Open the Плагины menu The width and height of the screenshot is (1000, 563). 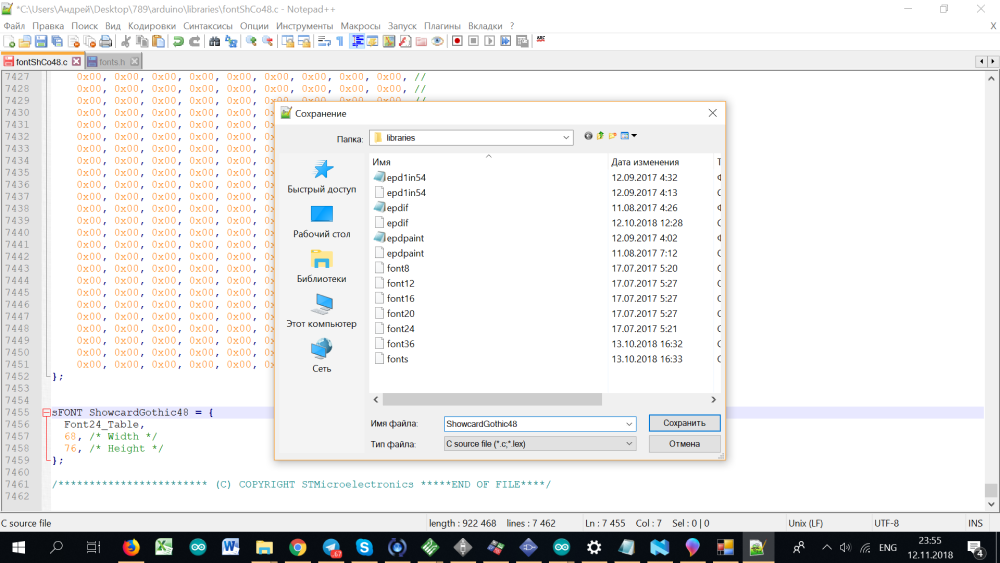click(x=442, y=26)
